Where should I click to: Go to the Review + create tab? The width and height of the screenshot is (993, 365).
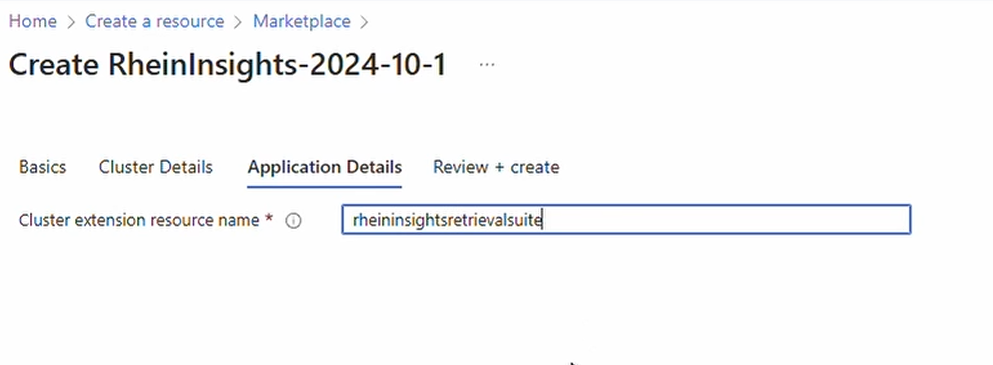[x=496, y=167]
